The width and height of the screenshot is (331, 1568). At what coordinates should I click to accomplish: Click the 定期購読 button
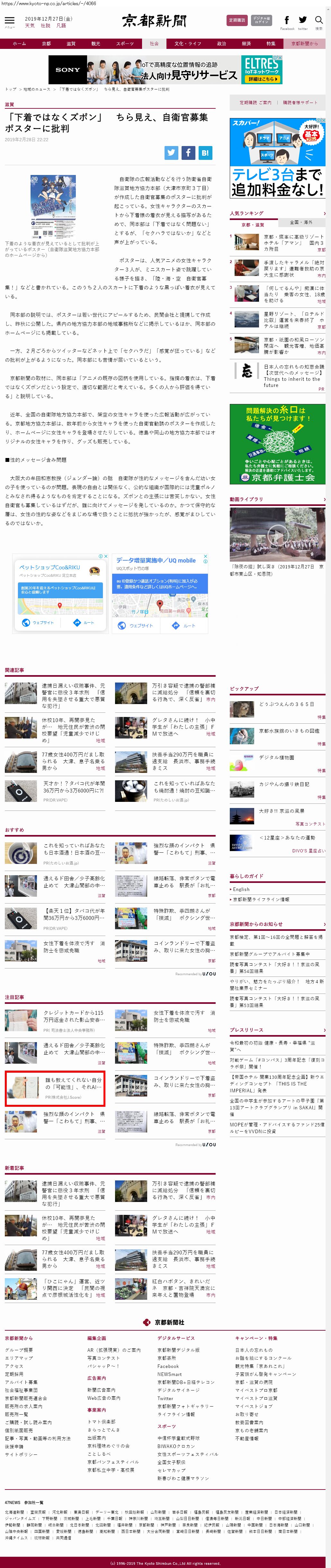[237, 20]
